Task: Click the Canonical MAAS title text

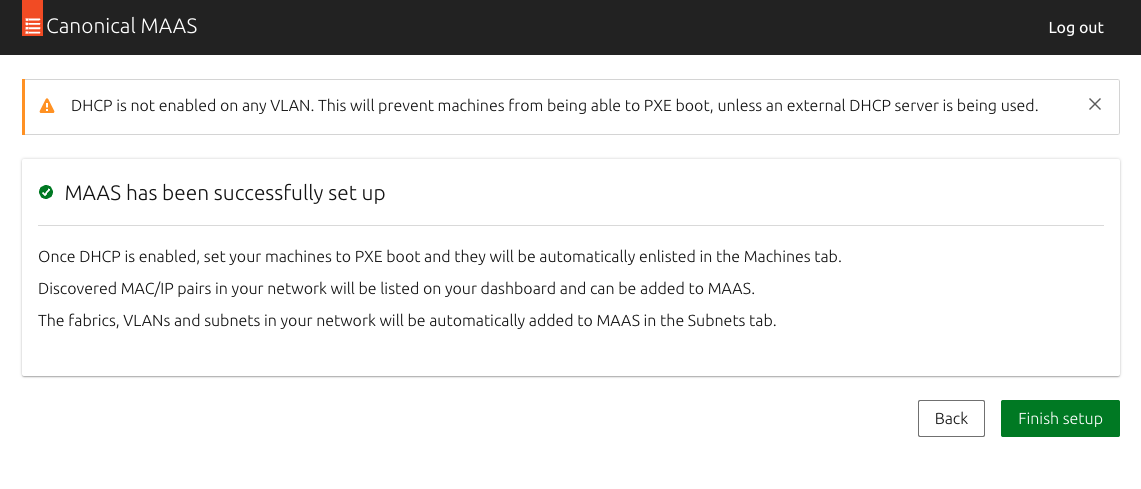Action: [122, 27]
